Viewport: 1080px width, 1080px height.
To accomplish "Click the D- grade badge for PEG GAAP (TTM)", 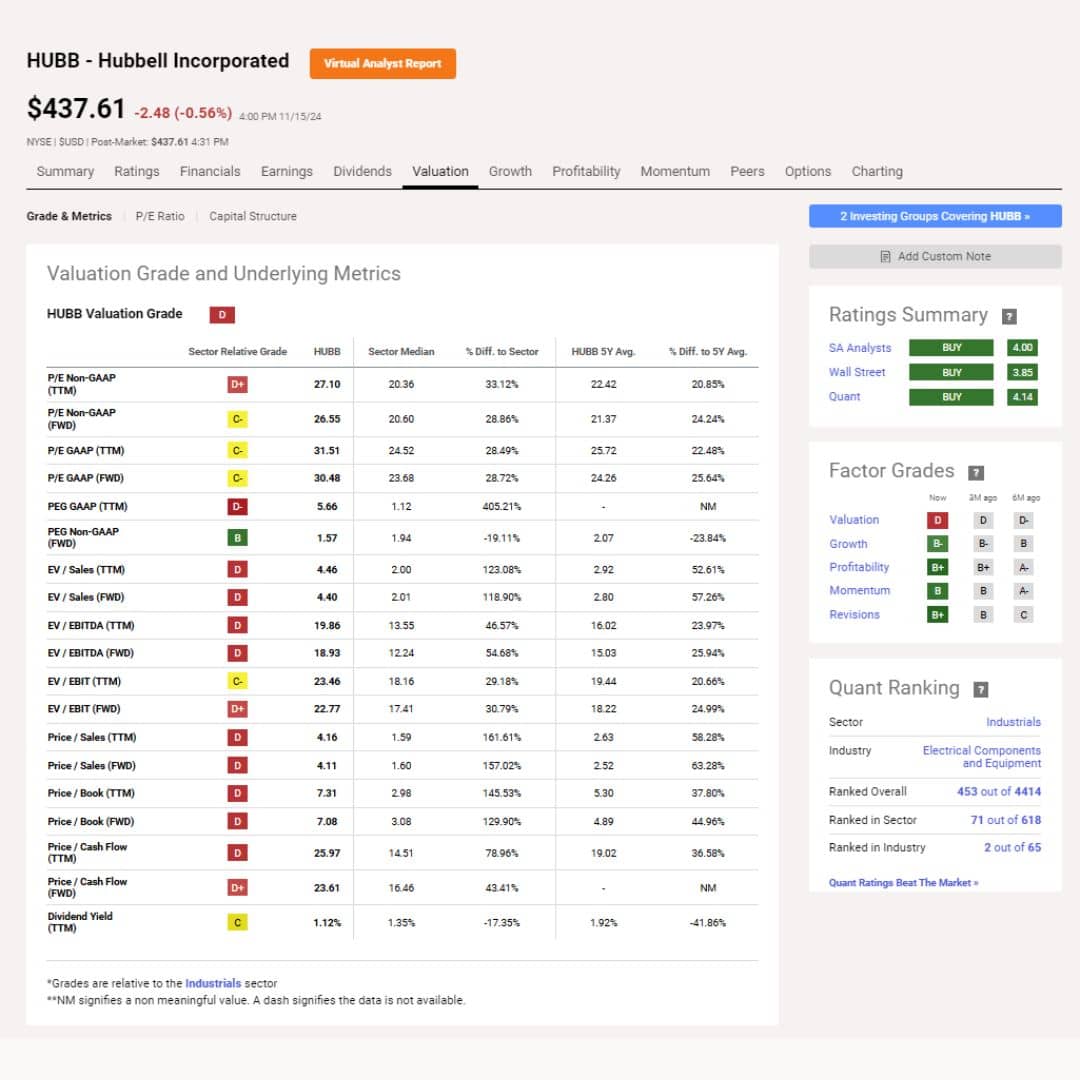I will tap(237, 506).
